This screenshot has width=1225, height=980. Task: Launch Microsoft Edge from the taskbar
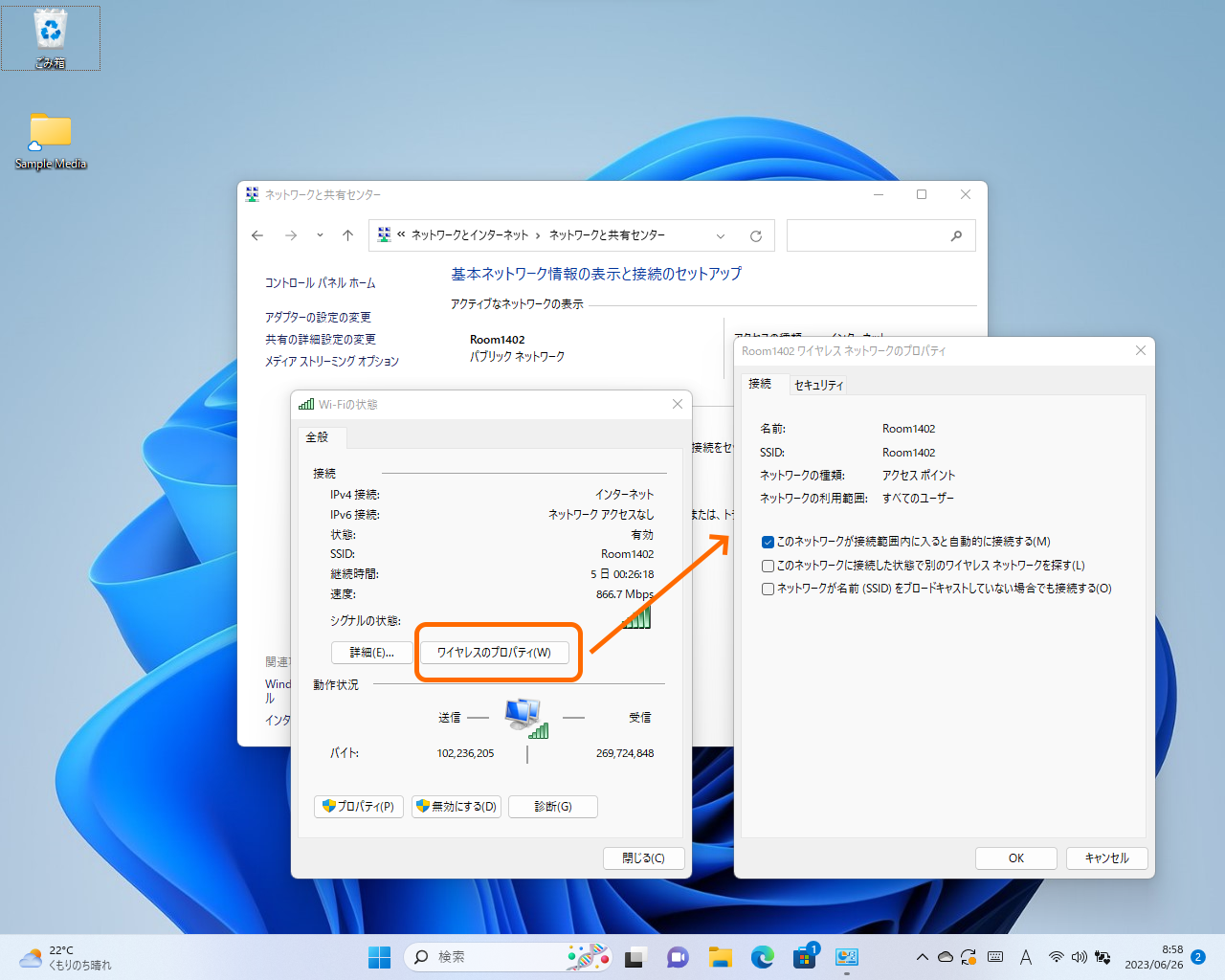point(763,956)
